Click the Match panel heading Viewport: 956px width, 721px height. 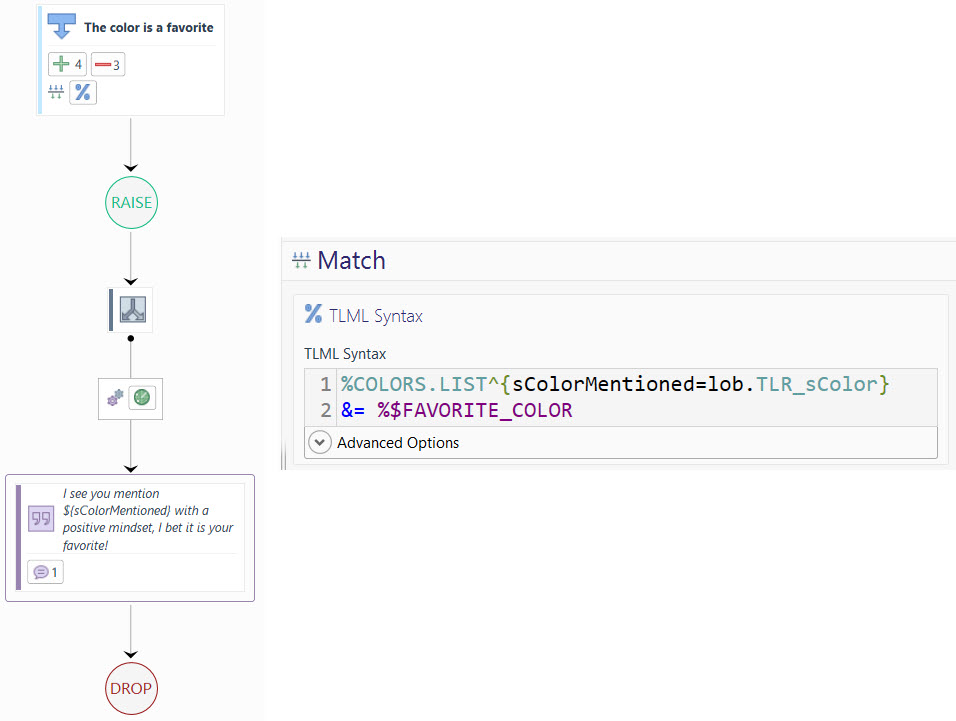coord(351,261)
